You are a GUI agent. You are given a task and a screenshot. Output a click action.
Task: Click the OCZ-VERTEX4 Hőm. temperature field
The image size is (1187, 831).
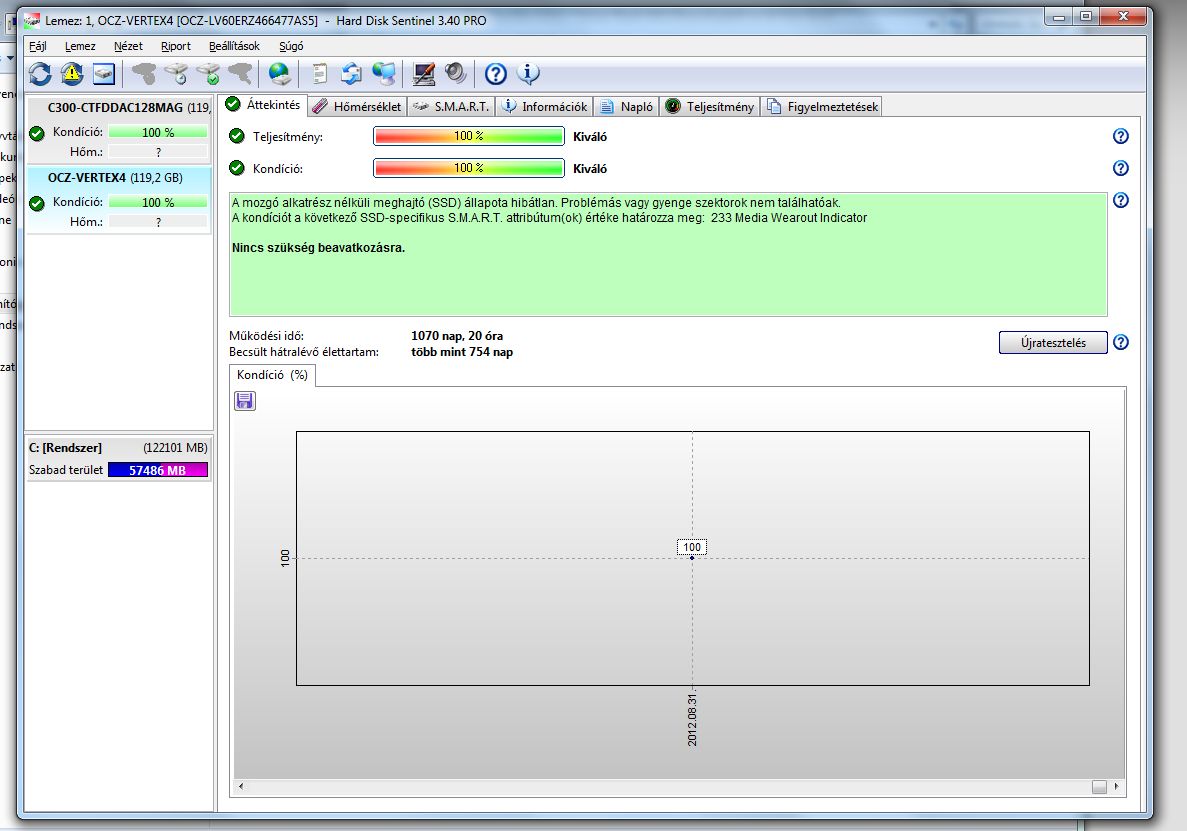(x=157, y=222)
